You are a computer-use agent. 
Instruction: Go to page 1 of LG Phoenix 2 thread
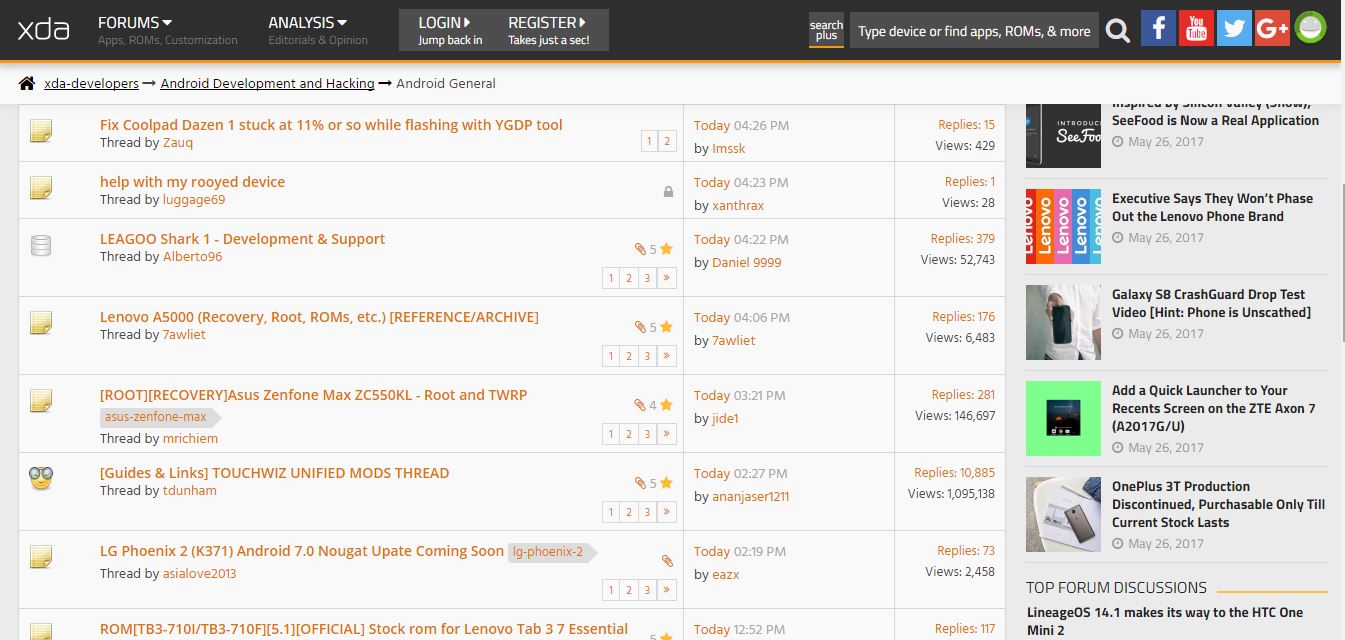coord(610,590)
